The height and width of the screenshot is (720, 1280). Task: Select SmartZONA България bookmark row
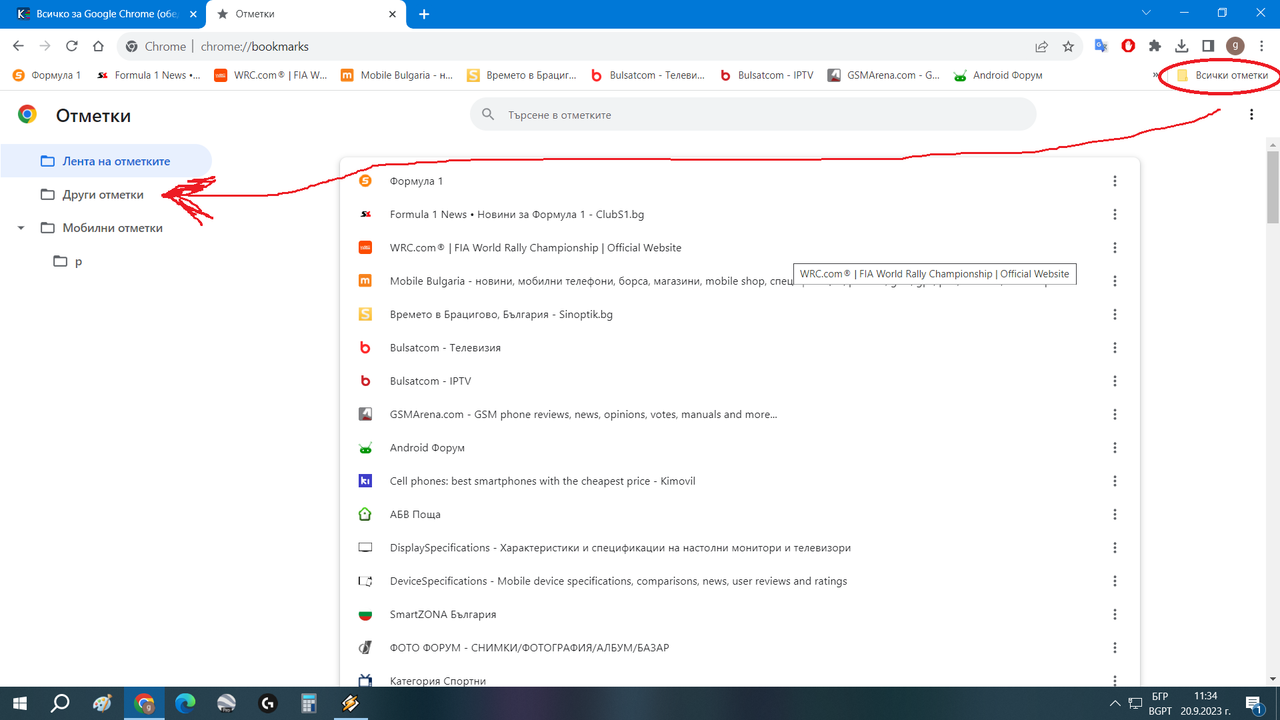[740, 614]
